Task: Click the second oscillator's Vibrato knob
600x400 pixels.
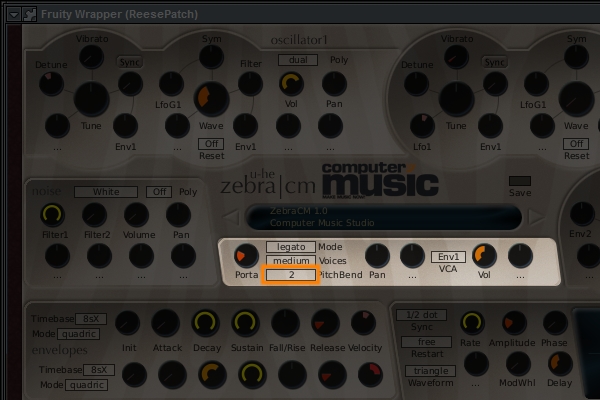Action: [456, 57]
